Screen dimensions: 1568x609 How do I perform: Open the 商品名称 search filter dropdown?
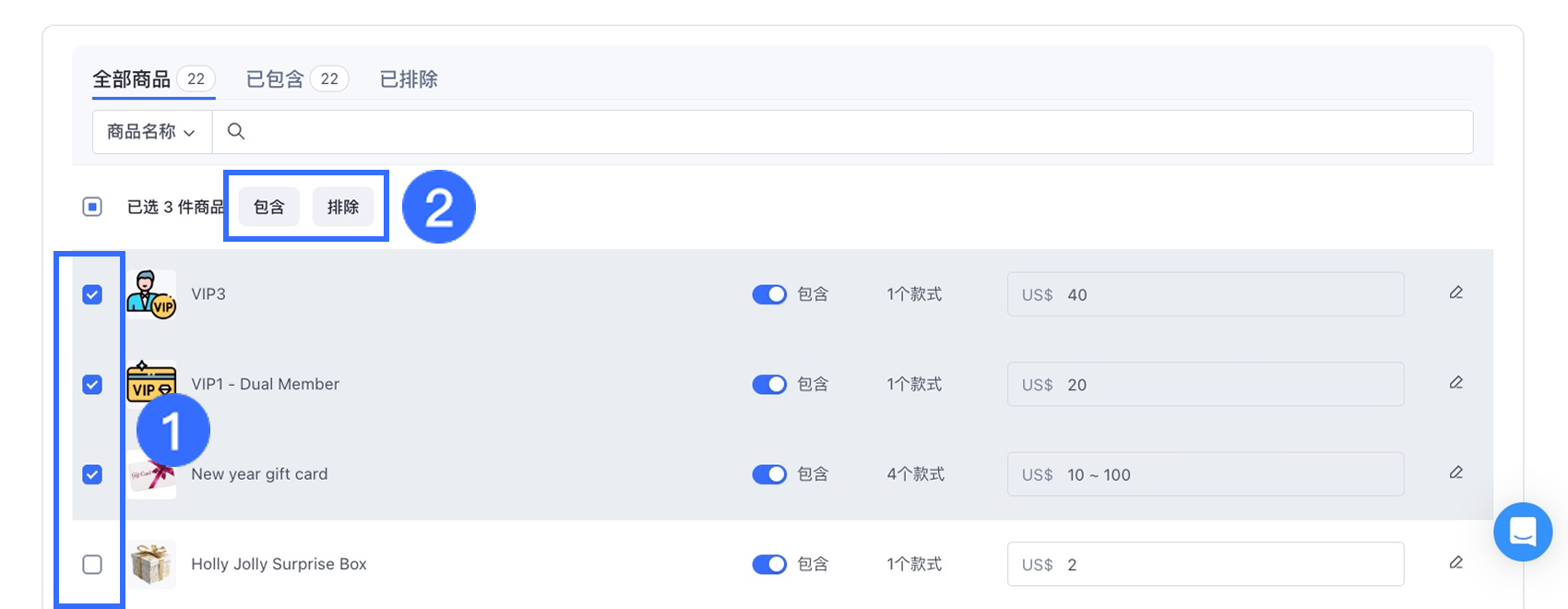[x=151, y=131]
